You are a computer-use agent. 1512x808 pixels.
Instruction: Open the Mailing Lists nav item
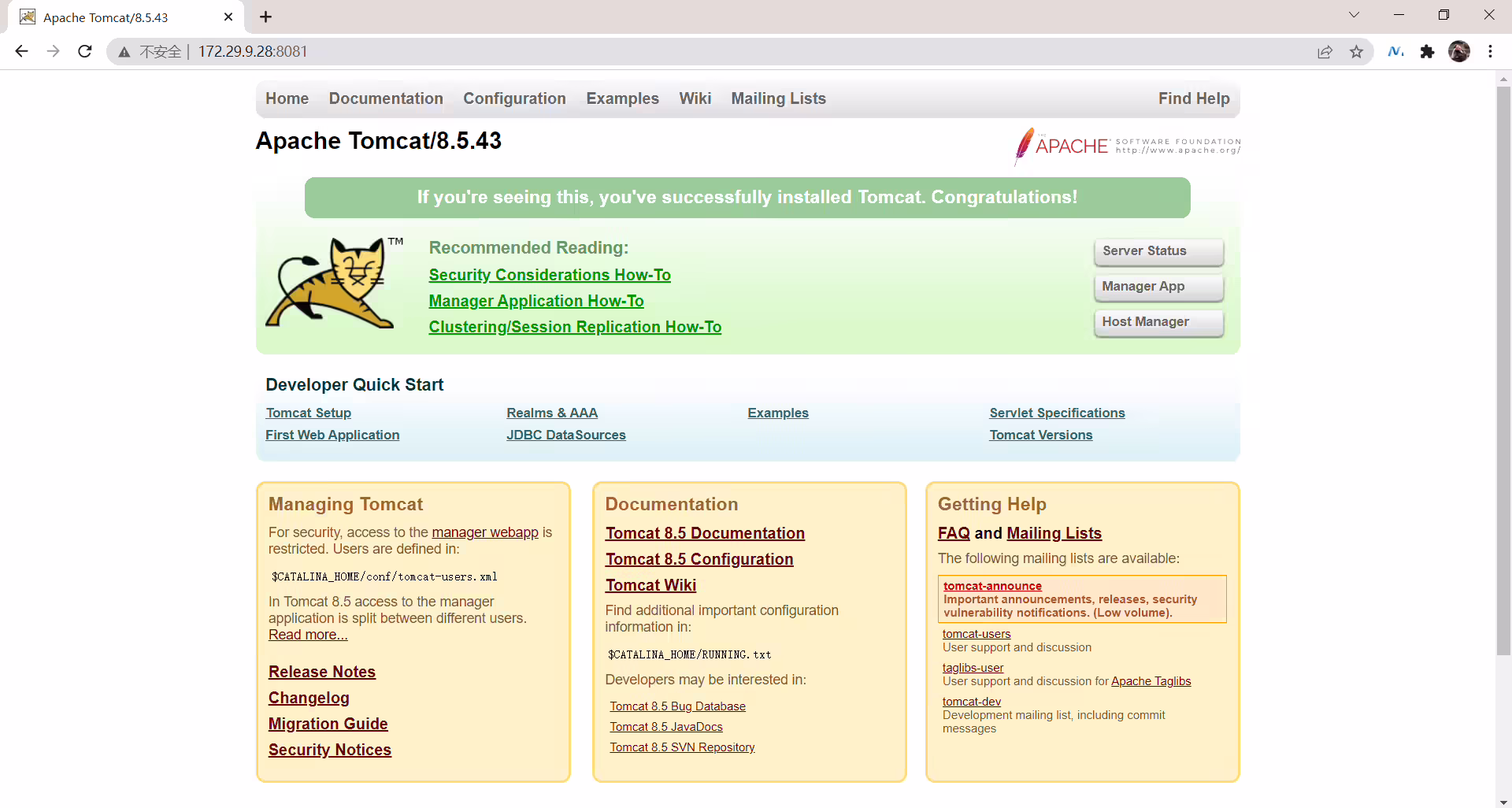tap(778, 98)
